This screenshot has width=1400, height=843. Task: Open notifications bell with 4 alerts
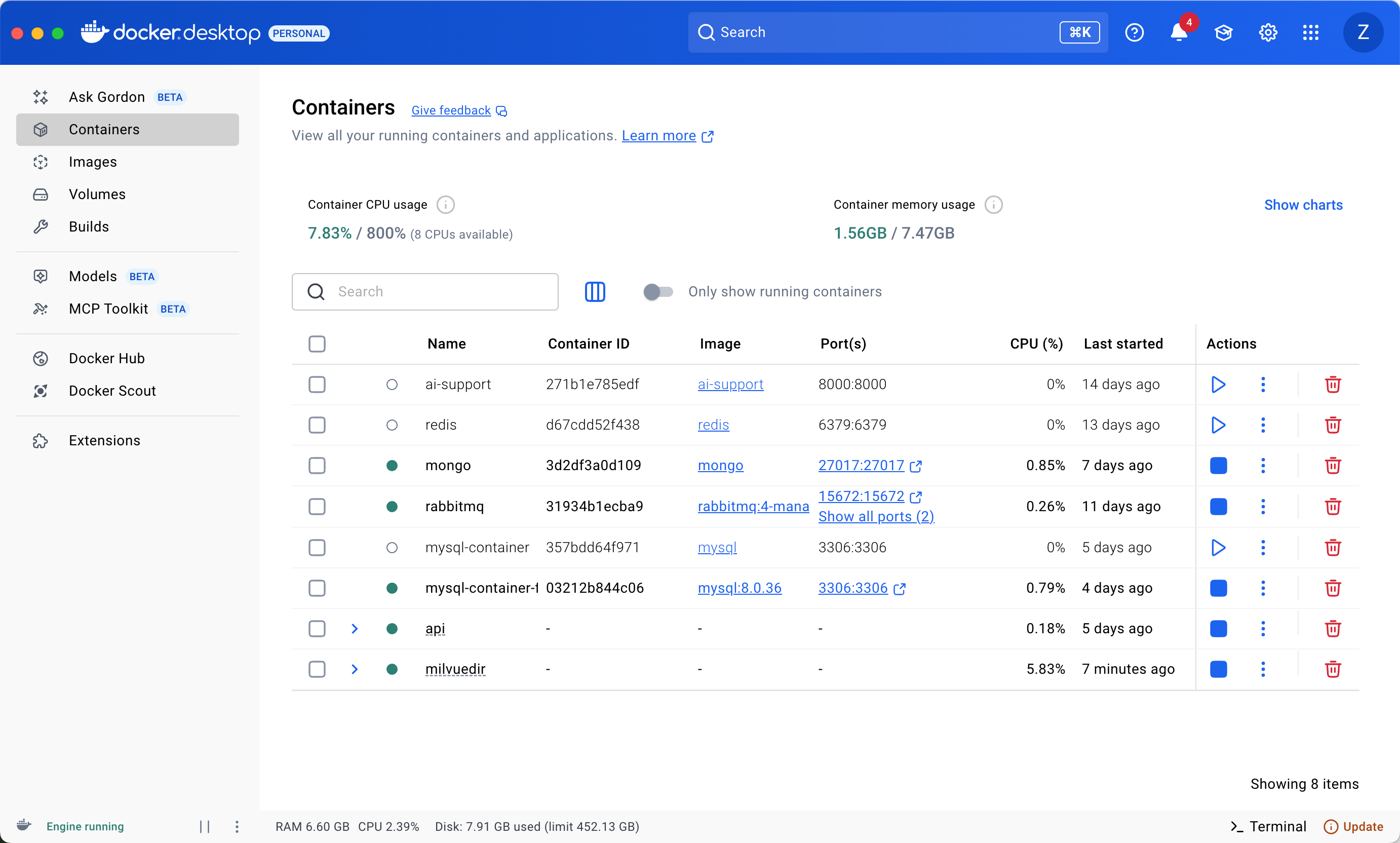[1180, 31]
